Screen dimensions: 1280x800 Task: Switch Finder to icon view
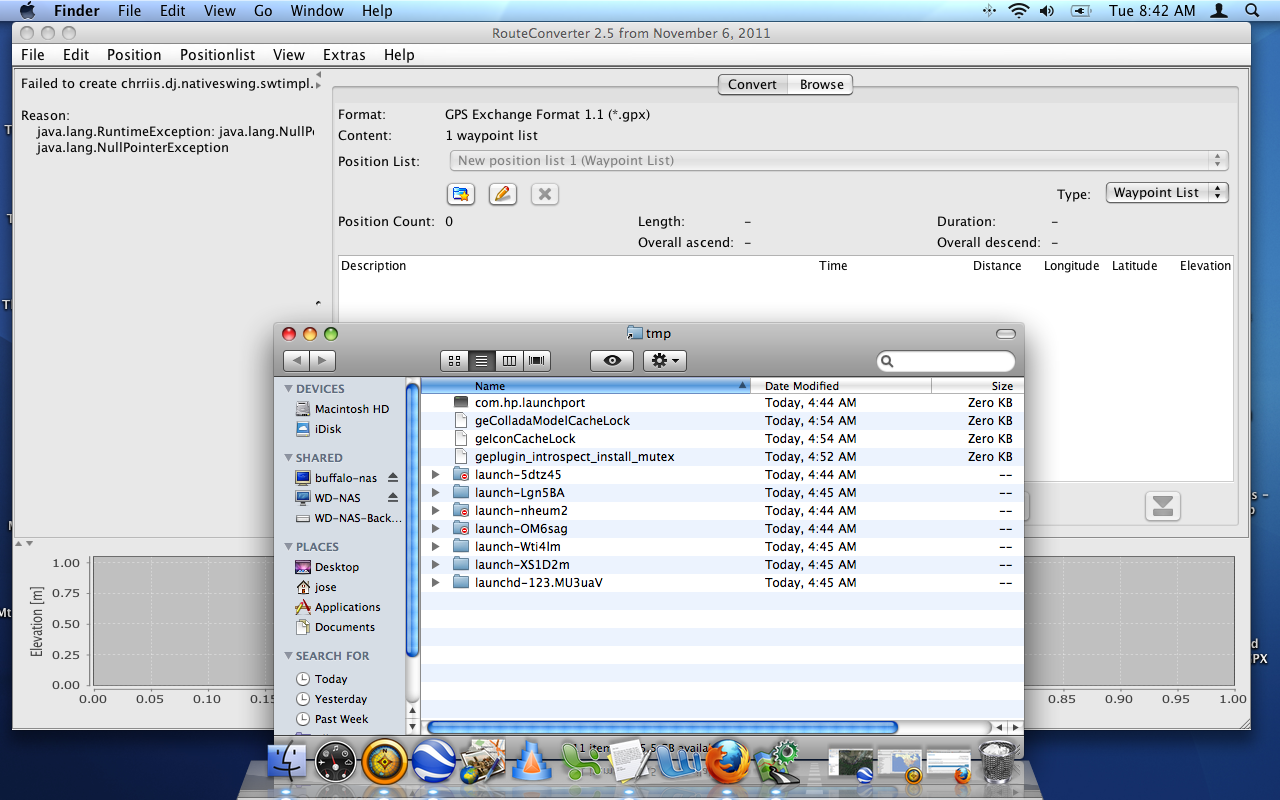click(454, 361)
